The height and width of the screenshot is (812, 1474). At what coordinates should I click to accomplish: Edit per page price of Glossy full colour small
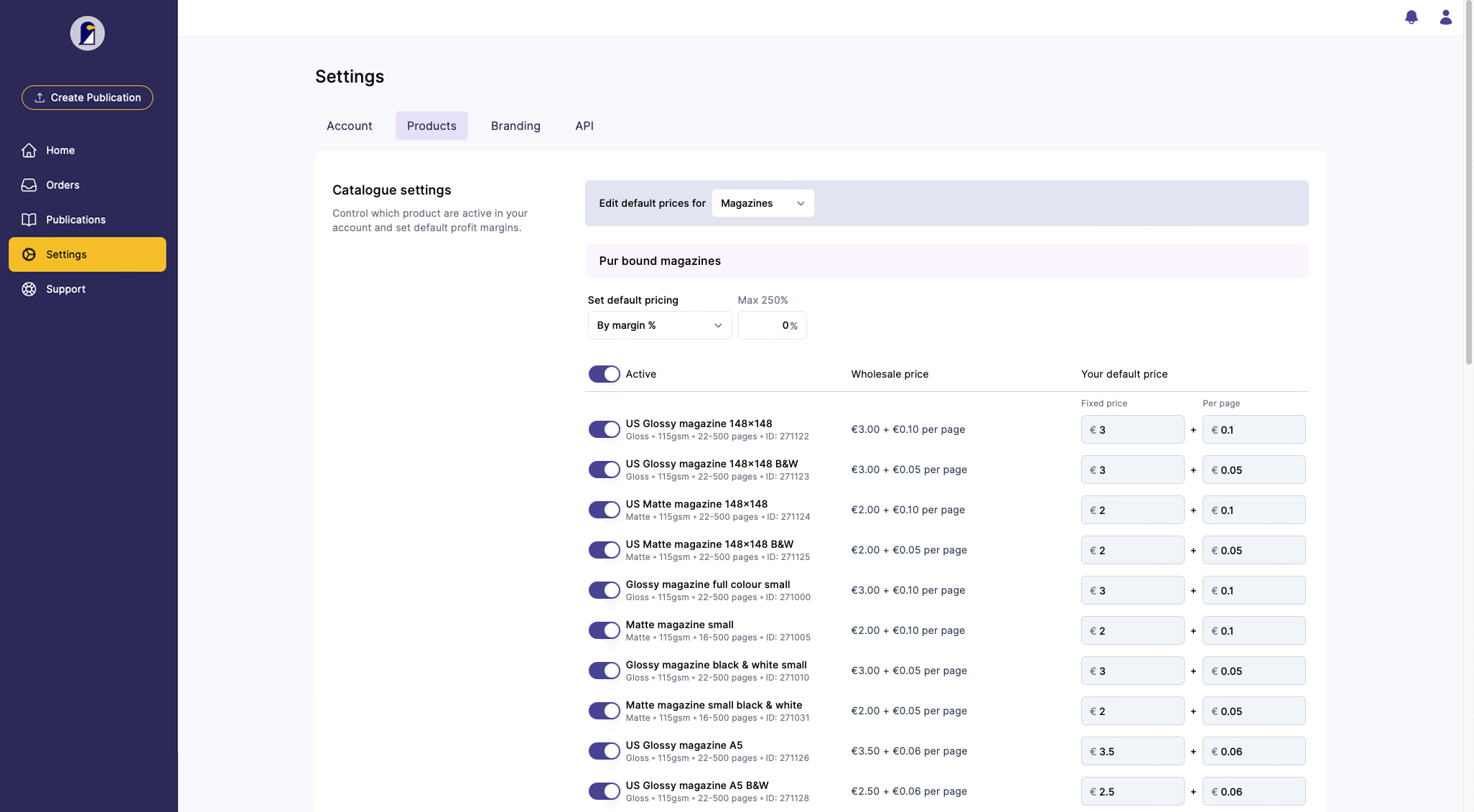(1254, 590)
